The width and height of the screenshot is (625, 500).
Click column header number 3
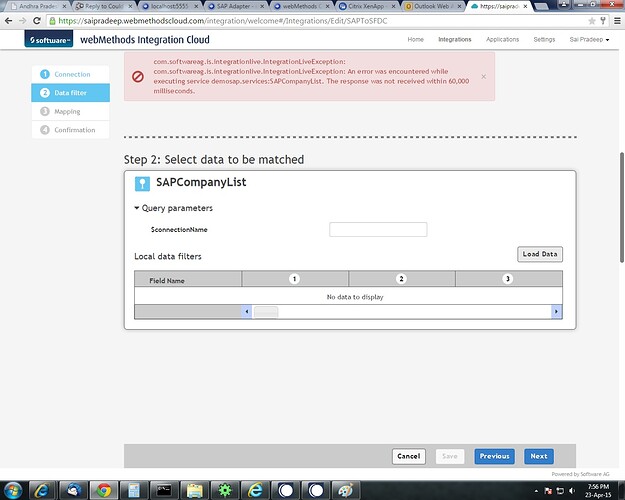(x=508, y=279)
